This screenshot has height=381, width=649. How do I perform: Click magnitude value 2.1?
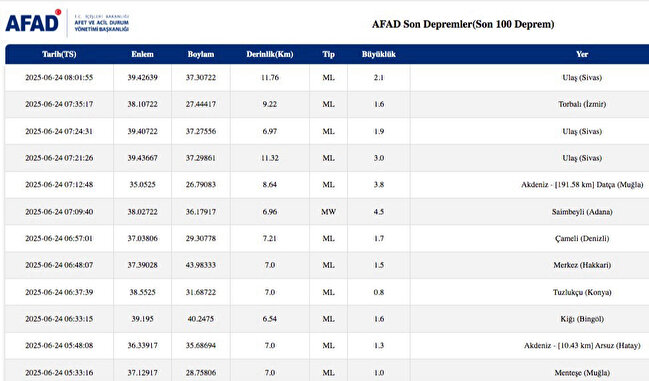[x=379, y=77]
